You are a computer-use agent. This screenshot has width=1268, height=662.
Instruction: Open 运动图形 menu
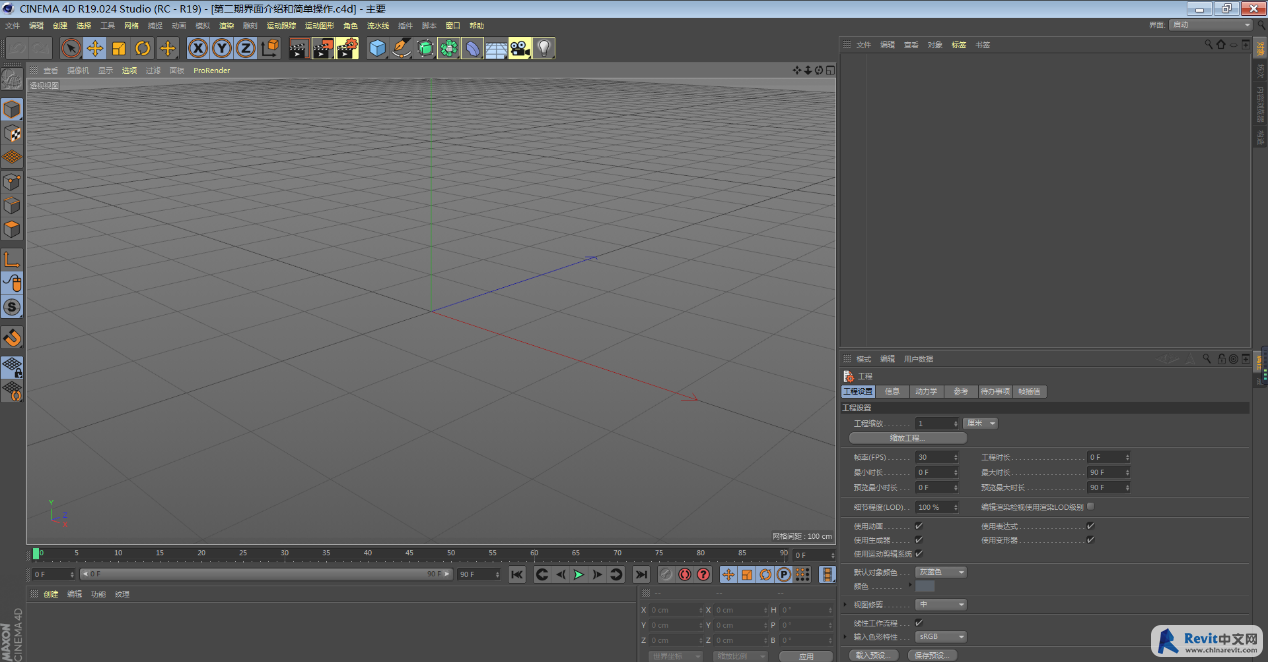point(320,25)
